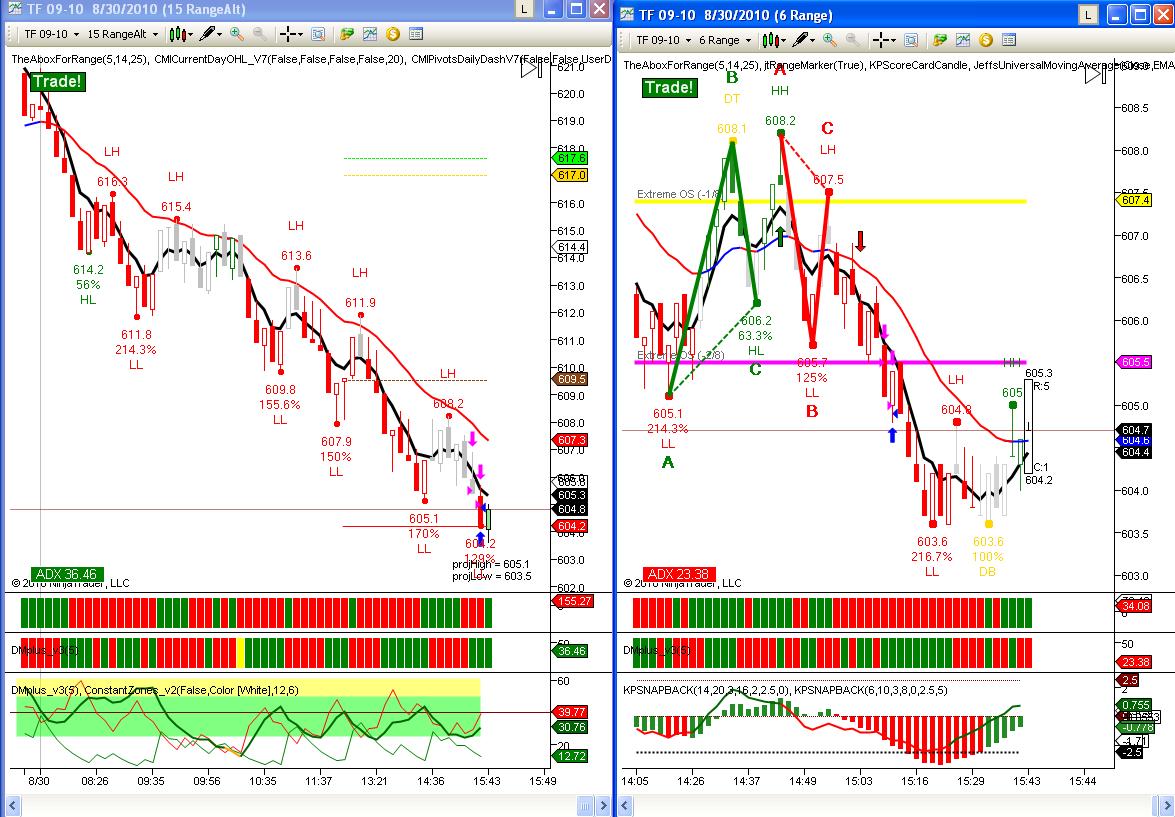
Task: Open crosshair cursor dropdown in 15 RangeAlt window
Action: pyautogui.click(x=290, y=34)
